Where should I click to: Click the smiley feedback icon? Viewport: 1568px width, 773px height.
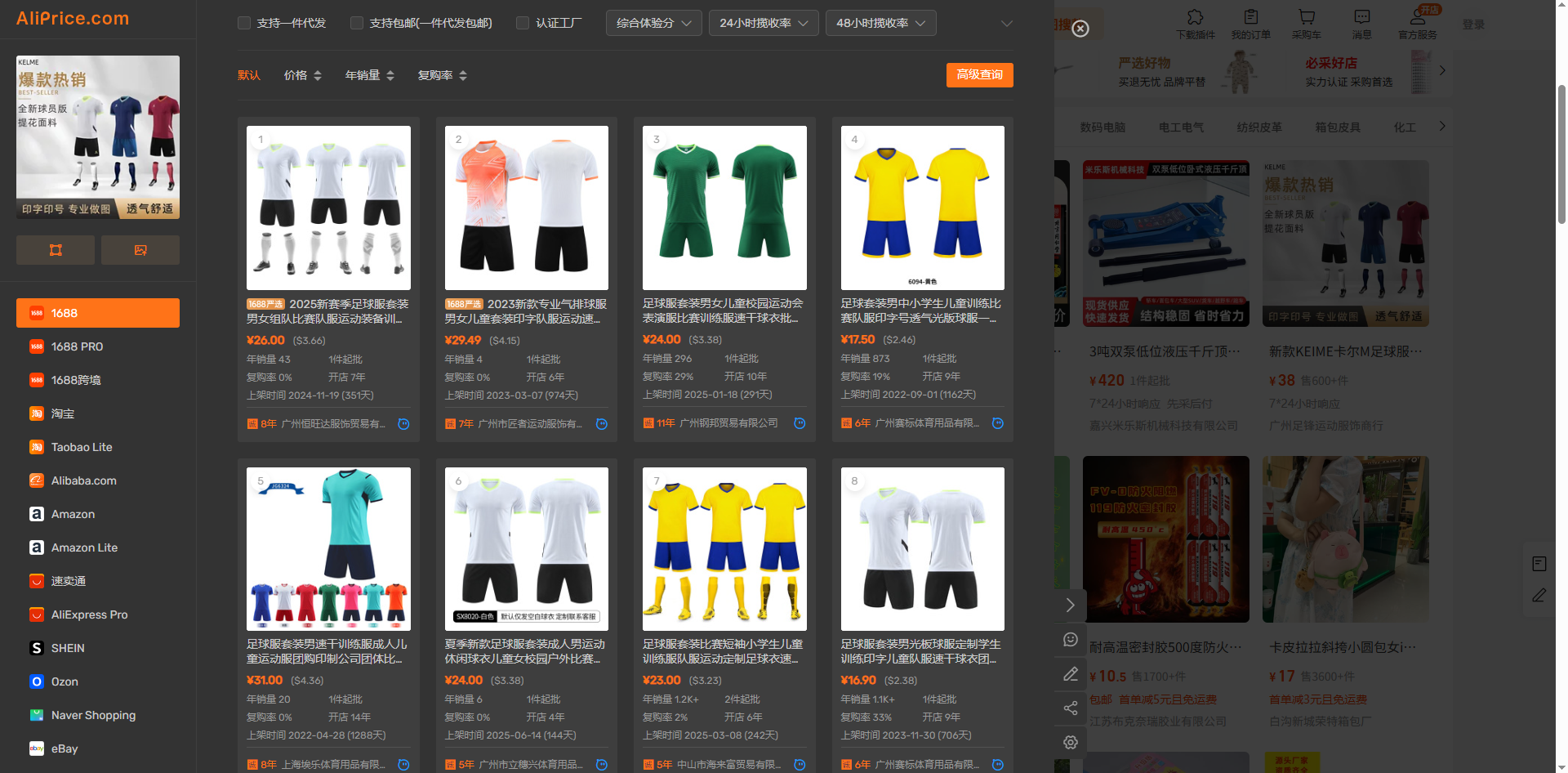(x=1070, y=639)
